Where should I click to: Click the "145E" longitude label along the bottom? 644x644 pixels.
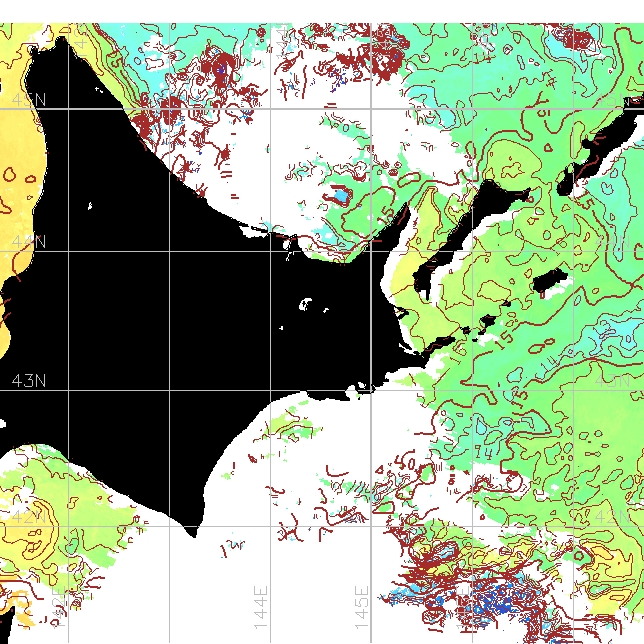362,608
